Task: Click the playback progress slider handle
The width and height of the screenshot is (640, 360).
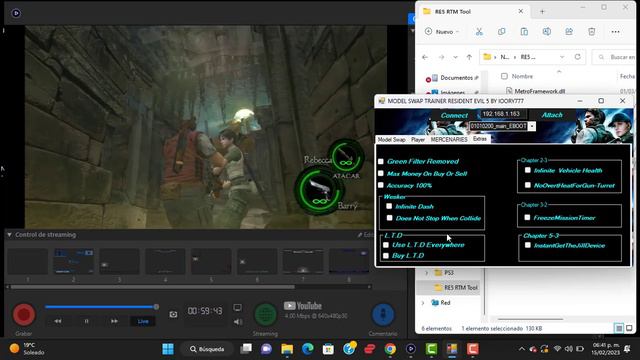Action: coord(156,307)
